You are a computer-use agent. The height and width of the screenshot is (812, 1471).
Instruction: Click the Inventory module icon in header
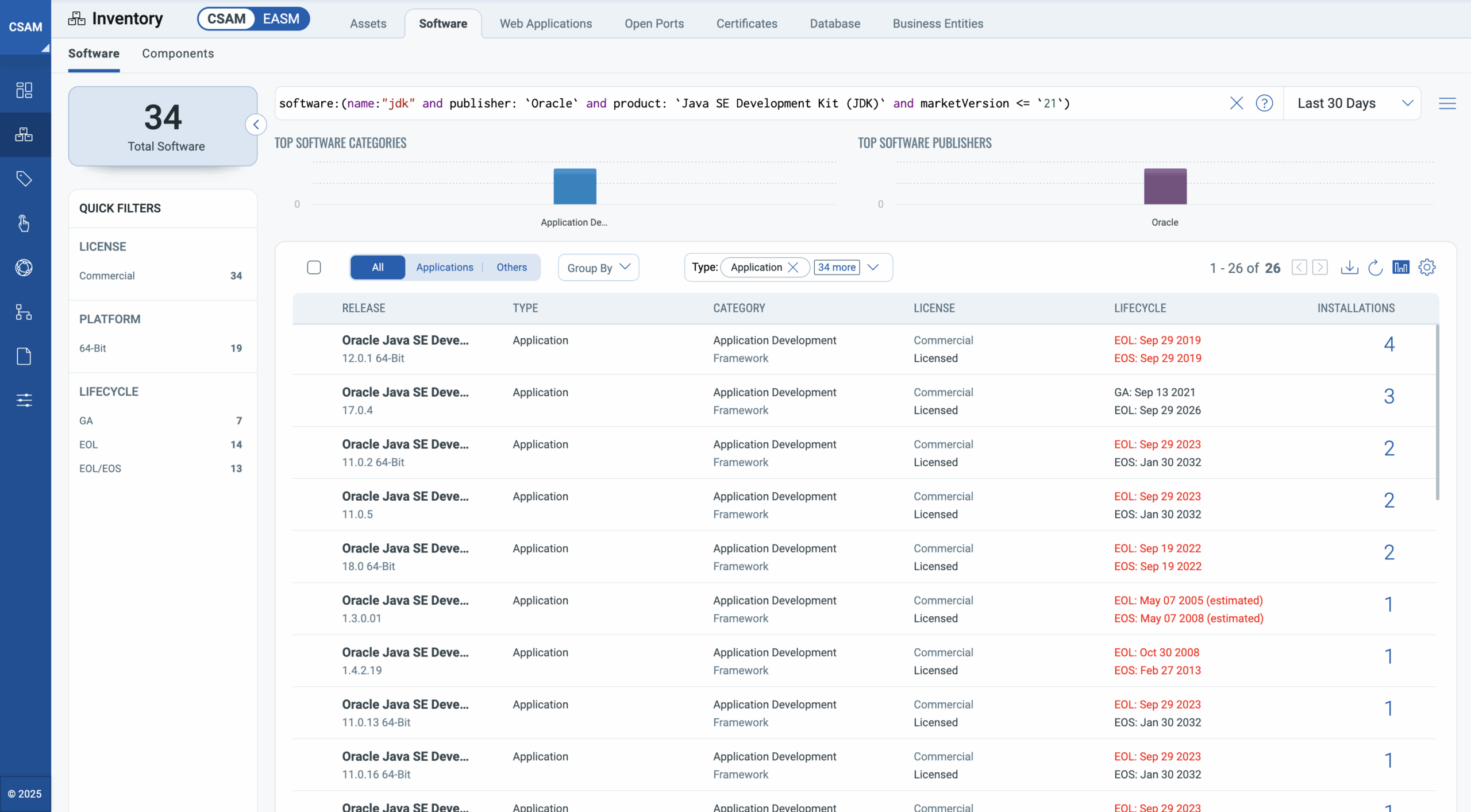(x=76, y=18)
